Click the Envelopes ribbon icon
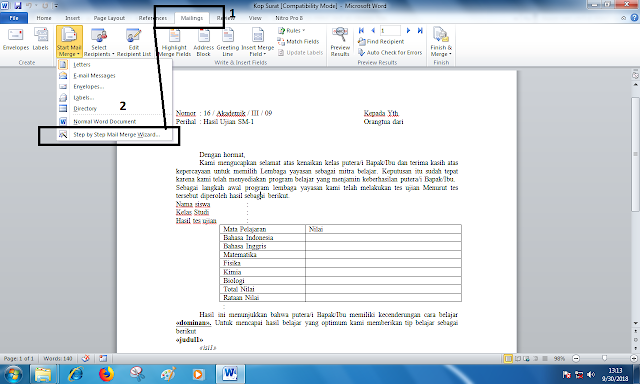 pyautogui.click(x=16, y=40)
